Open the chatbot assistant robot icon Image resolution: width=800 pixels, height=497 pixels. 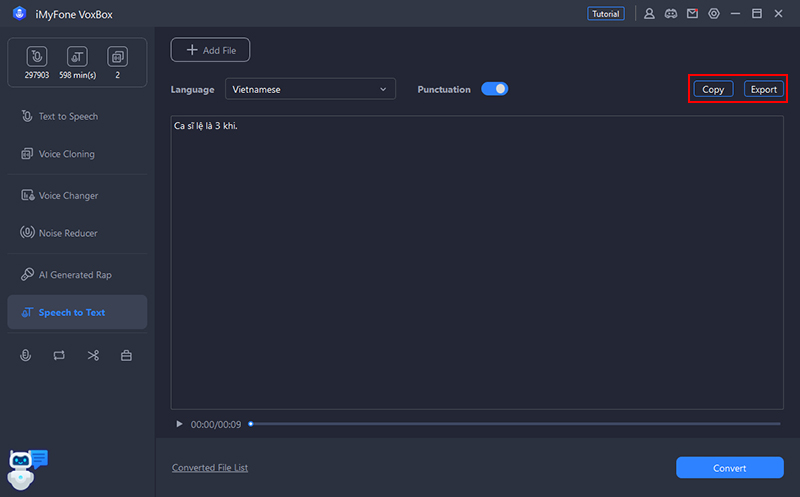[27, 469]
